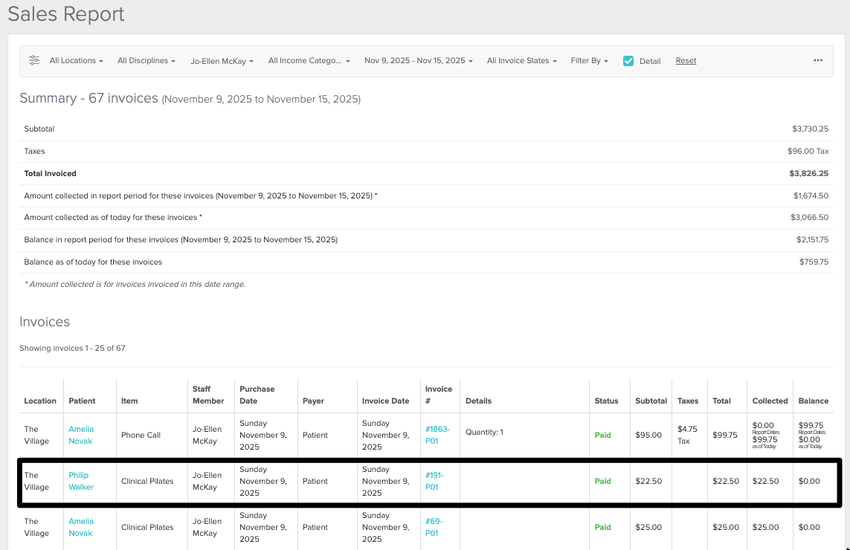Open the Filter By menu
This screenshot has height=550, width=850.
pos(589,61)
